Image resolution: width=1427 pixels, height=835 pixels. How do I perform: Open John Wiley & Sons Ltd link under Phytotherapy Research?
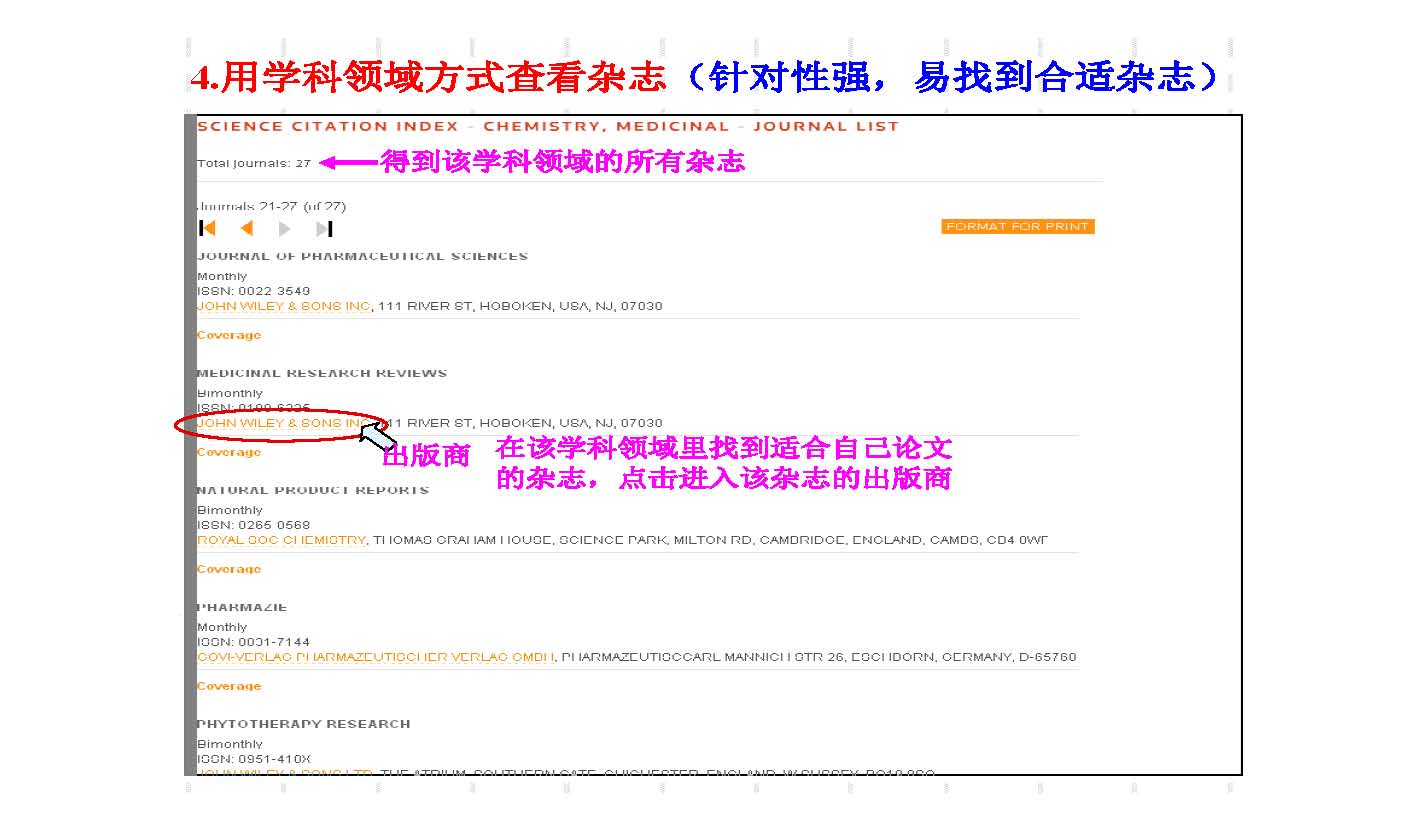[285, 772]
